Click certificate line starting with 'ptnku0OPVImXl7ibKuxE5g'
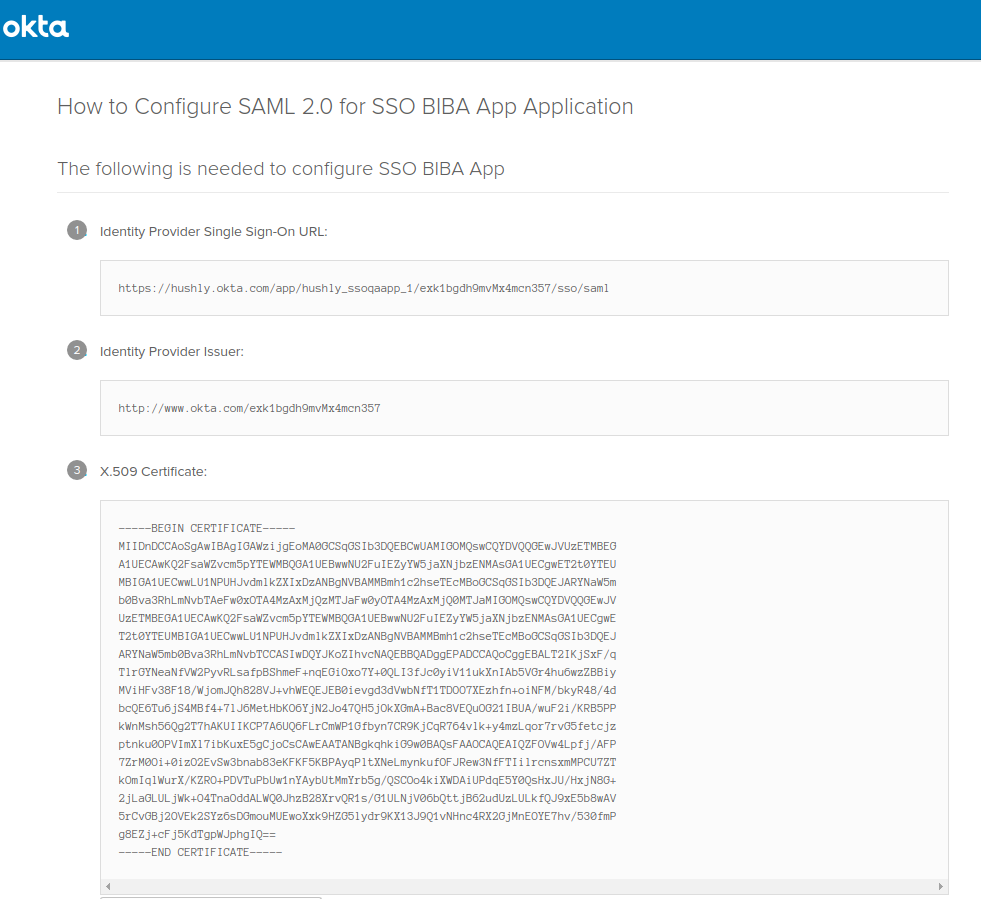Viewport: 981px width, 899px height. 367,744
